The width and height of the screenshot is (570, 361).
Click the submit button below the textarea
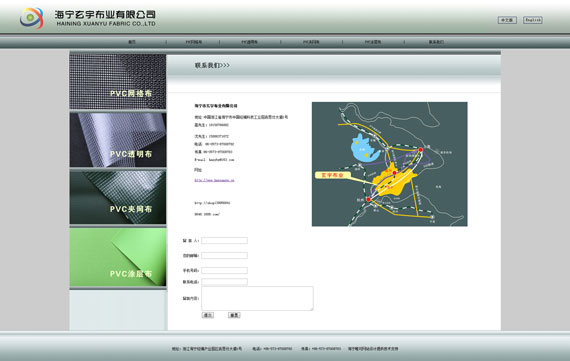point(208,315)
